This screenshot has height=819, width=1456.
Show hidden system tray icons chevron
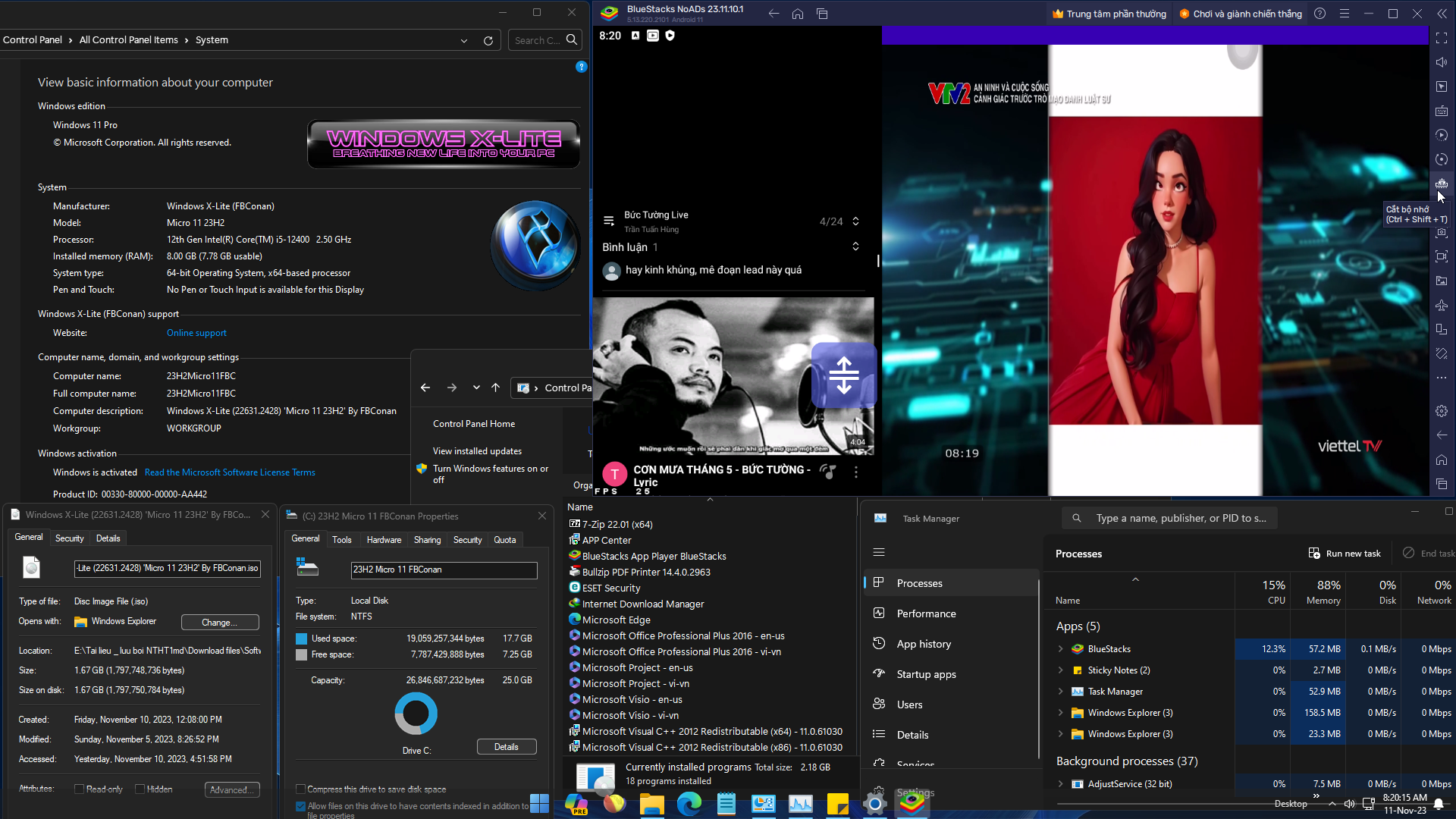(x=1332, y=803)
